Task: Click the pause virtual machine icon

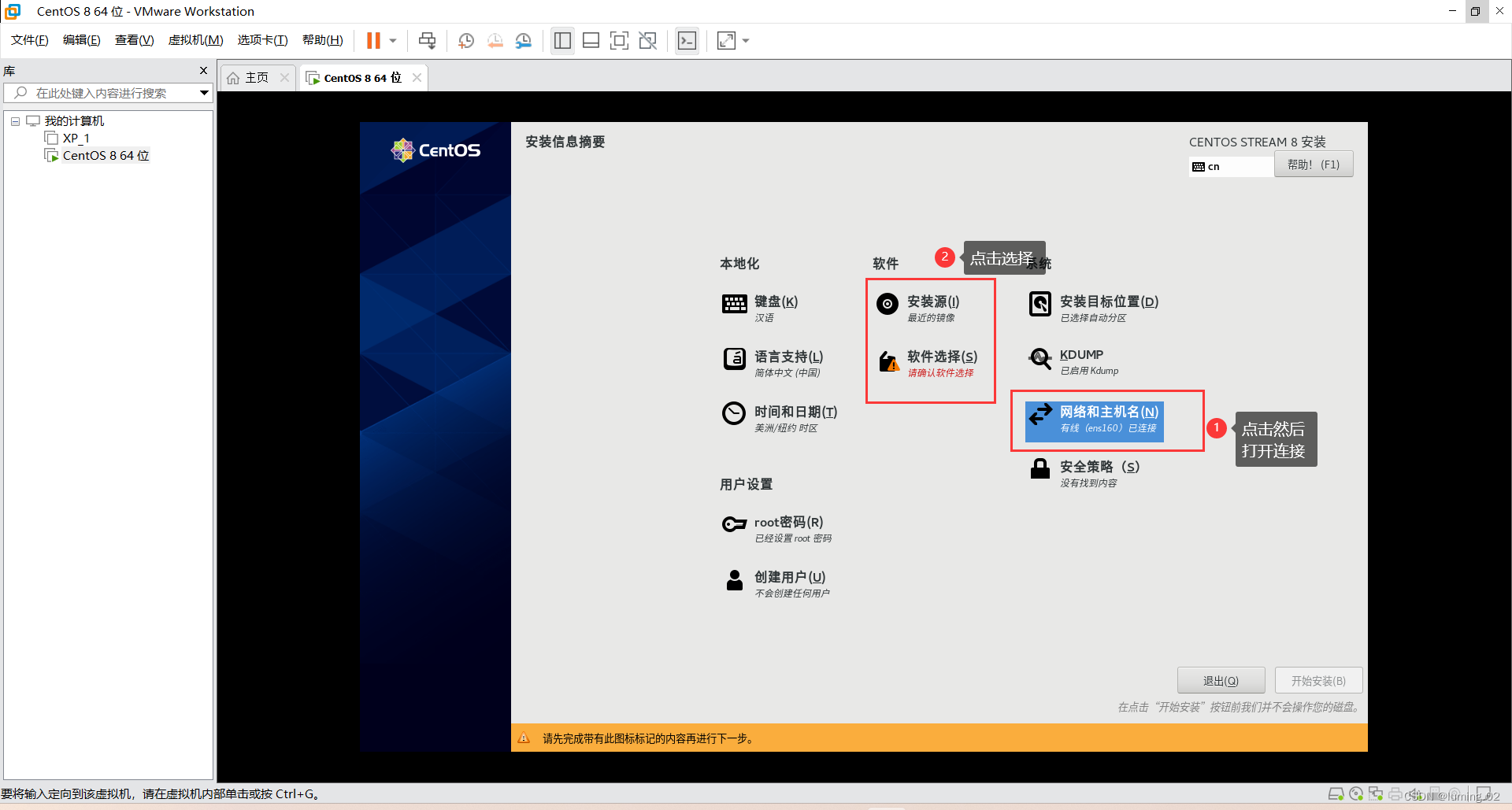Action: point(373,40)
